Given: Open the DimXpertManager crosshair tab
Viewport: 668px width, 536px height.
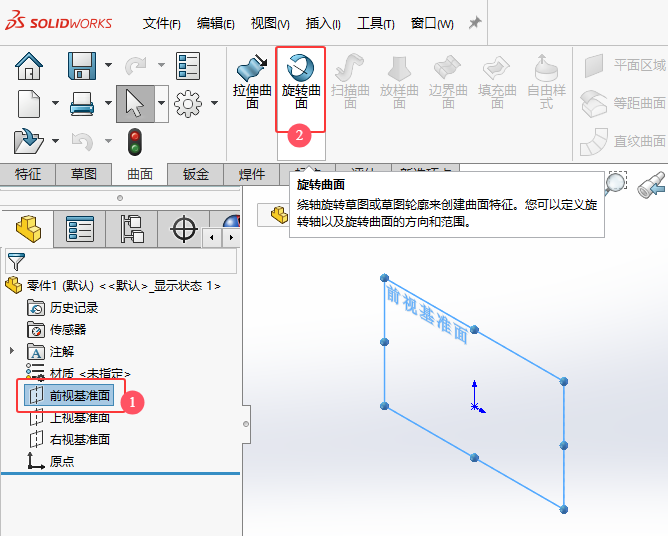Looking at the screenshot, I should pos(184,229).
